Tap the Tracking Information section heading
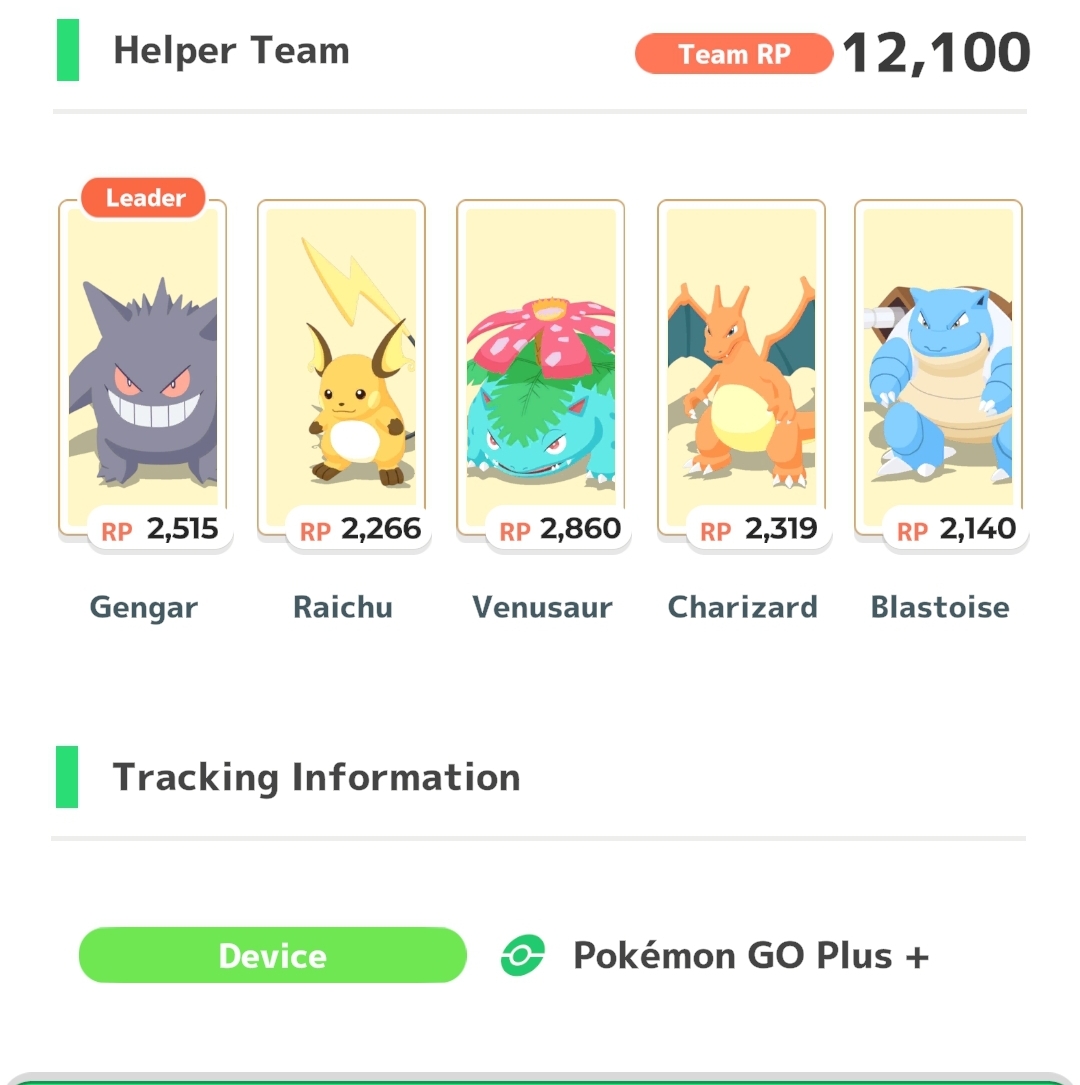This screenshot has height=1085, width=1080. (316, 777)
